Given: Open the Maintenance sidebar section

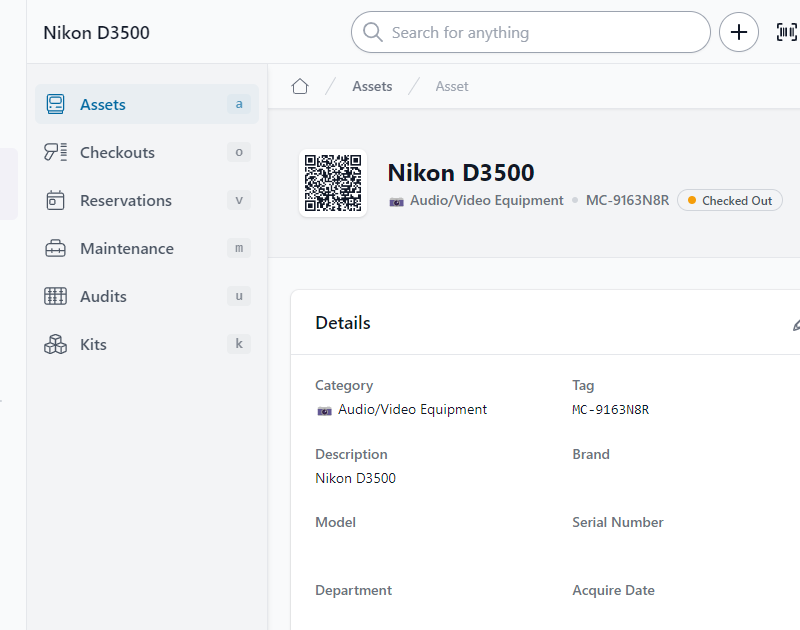Looking at the screenshot, I should (147, 248).
